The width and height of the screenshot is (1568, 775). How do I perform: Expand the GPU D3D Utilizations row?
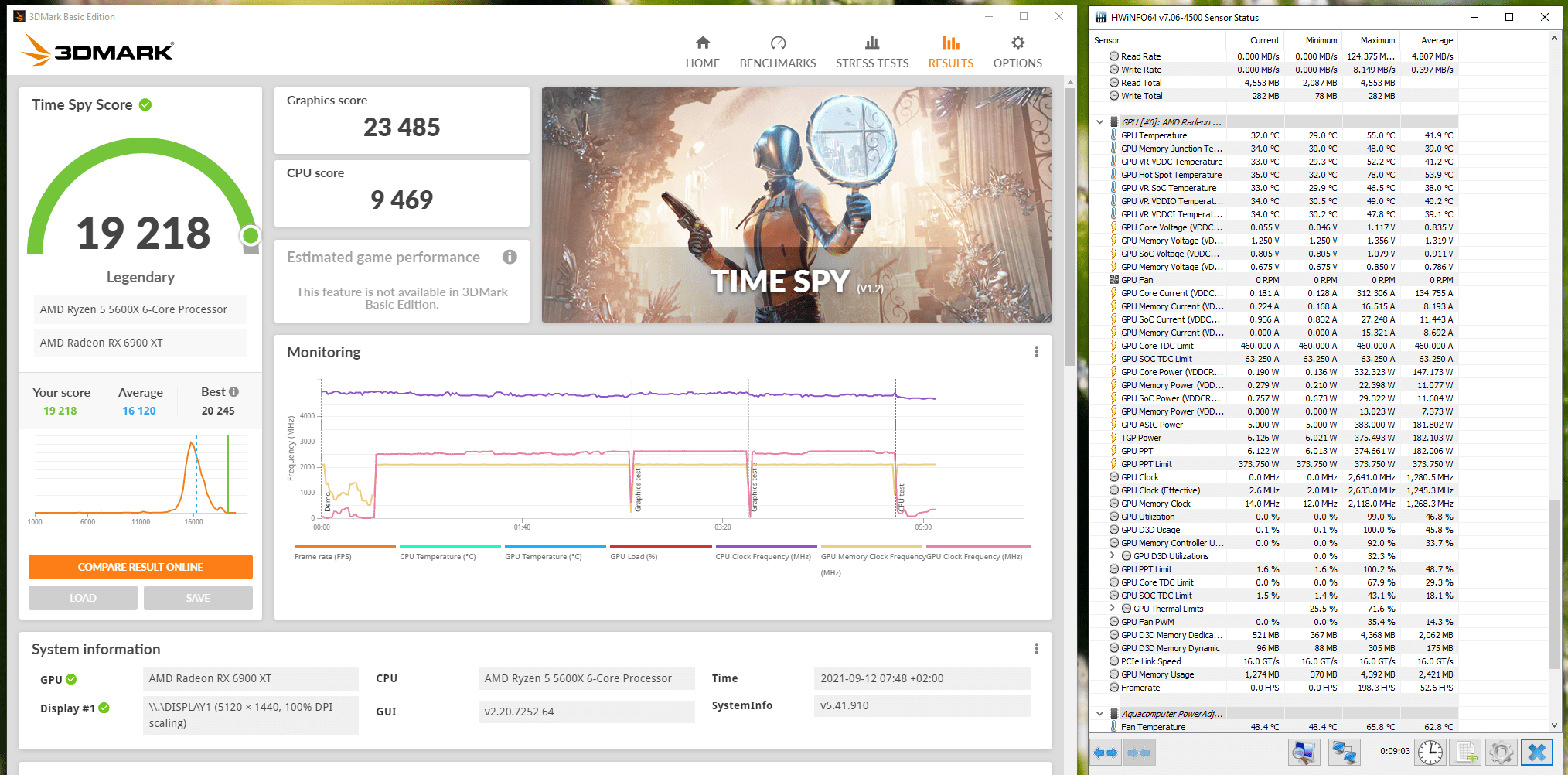(x=1113, y=556)
